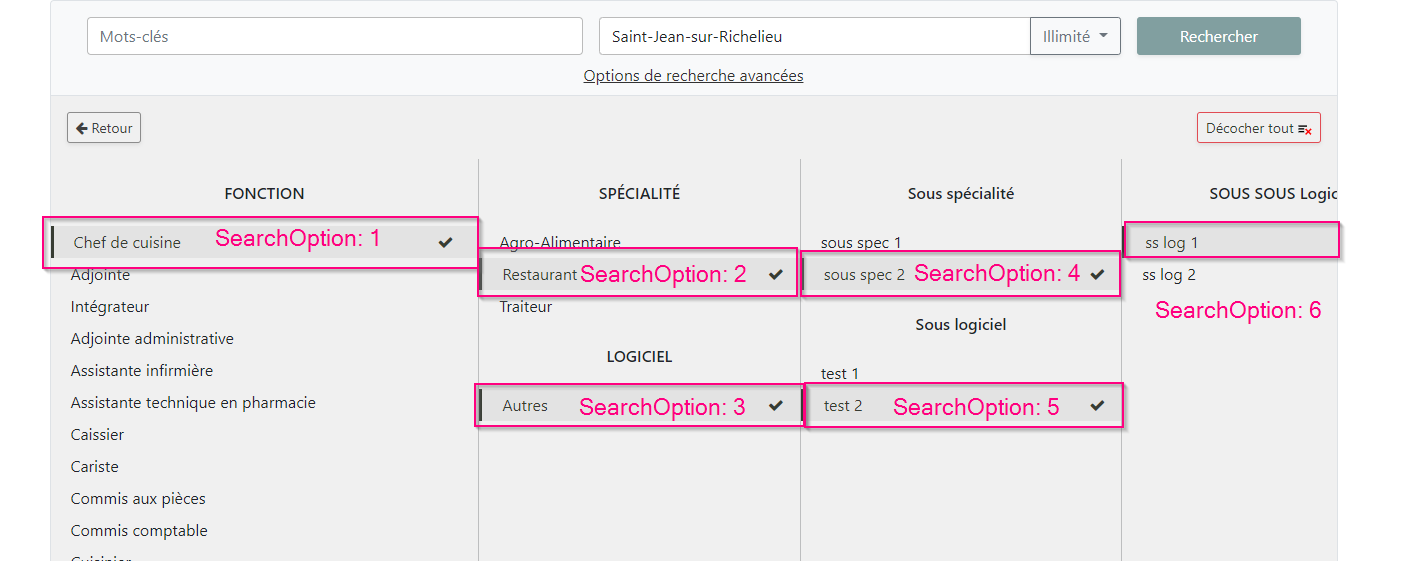Click the checkmark beside Chef de cuisine
Image resolution: width=1406 pixels, height=561 pixels.
pos(445,242)
